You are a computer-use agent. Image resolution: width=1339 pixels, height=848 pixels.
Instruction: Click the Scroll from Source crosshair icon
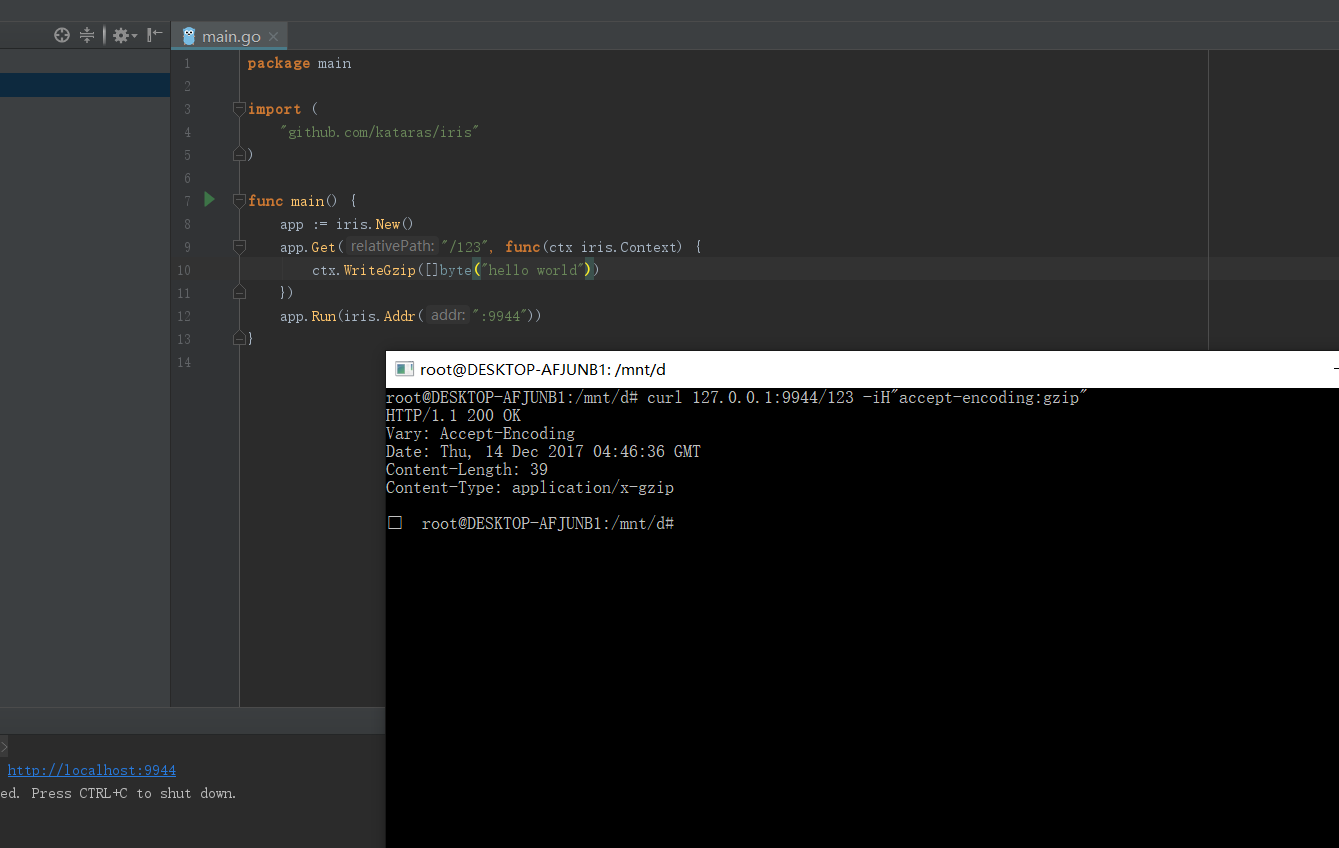pos(61,35)
